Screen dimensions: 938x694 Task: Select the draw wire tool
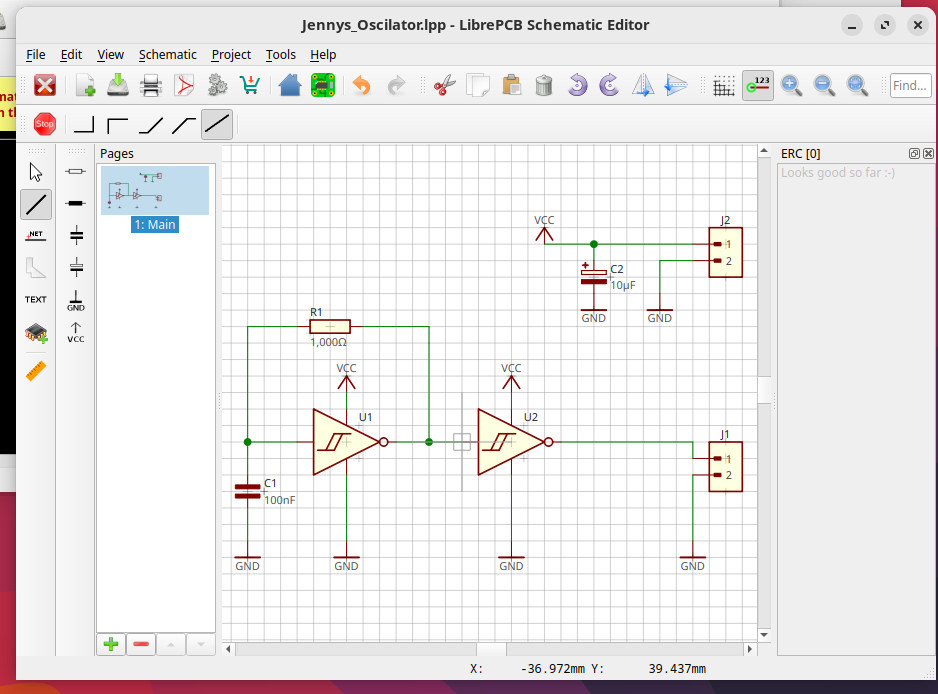tap(36, 204)
